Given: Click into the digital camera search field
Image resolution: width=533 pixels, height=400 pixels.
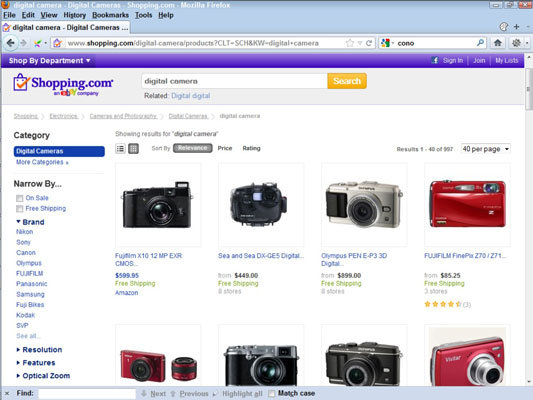Looking at the screenshot, I should (235, 81).
